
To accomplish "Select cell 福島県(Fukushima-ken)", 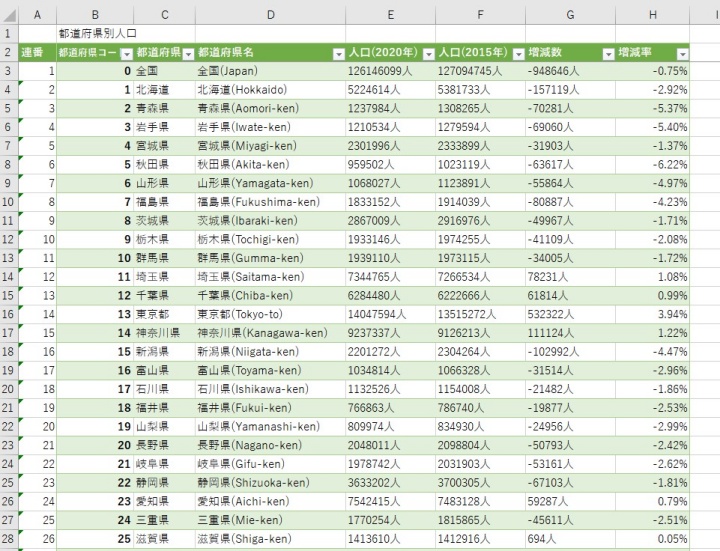I will tap(270, 202).
